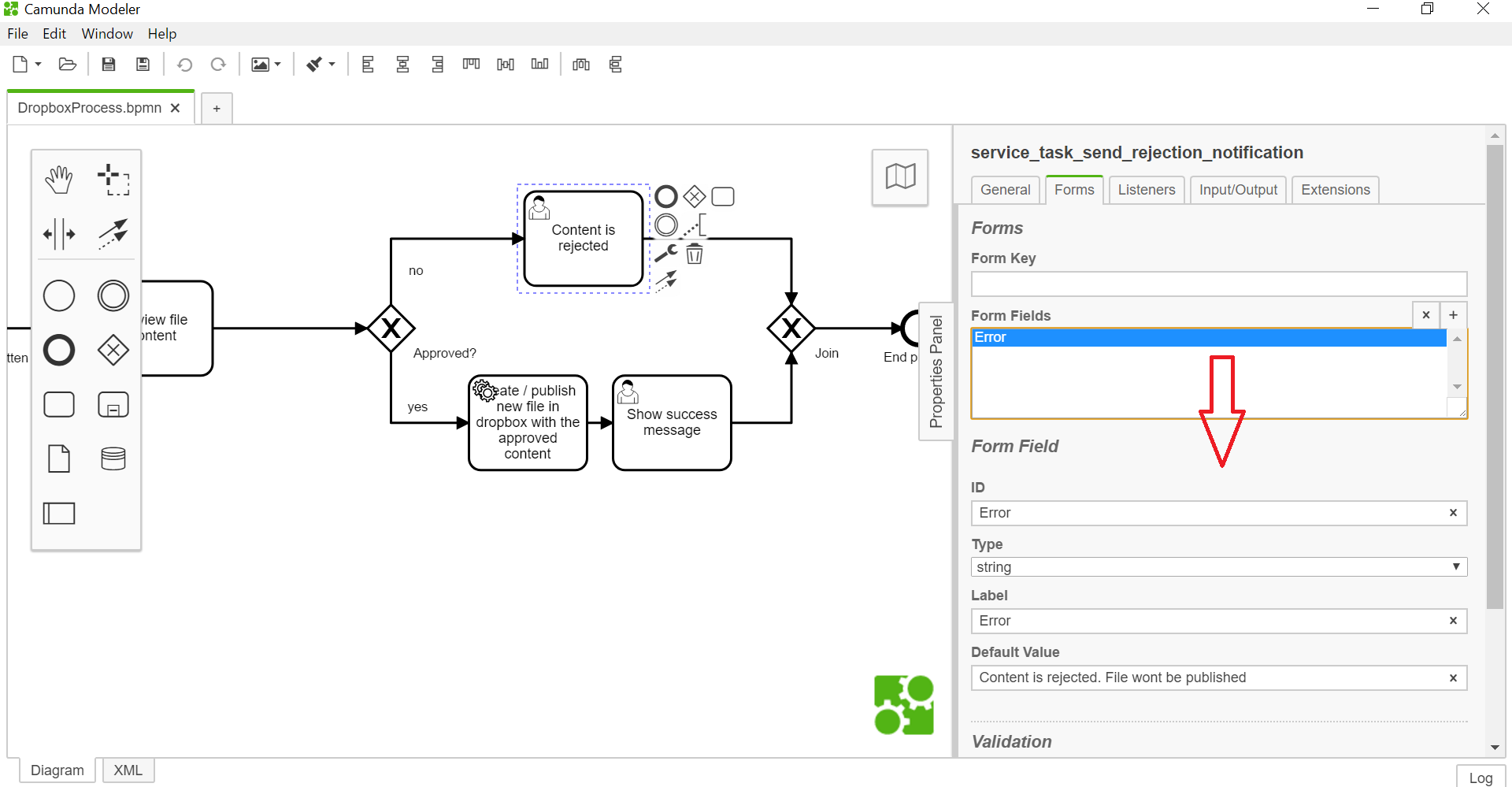Undo the last action
Viewport: 1512px width, 787px height.
coord(184,65)
